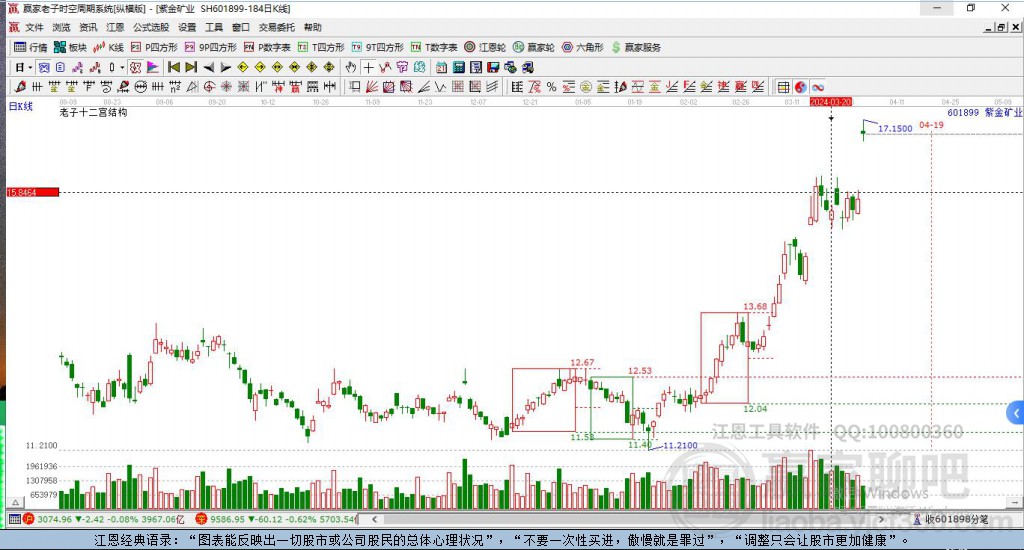Open the 六角形 hexagon tool

[583, 47]
